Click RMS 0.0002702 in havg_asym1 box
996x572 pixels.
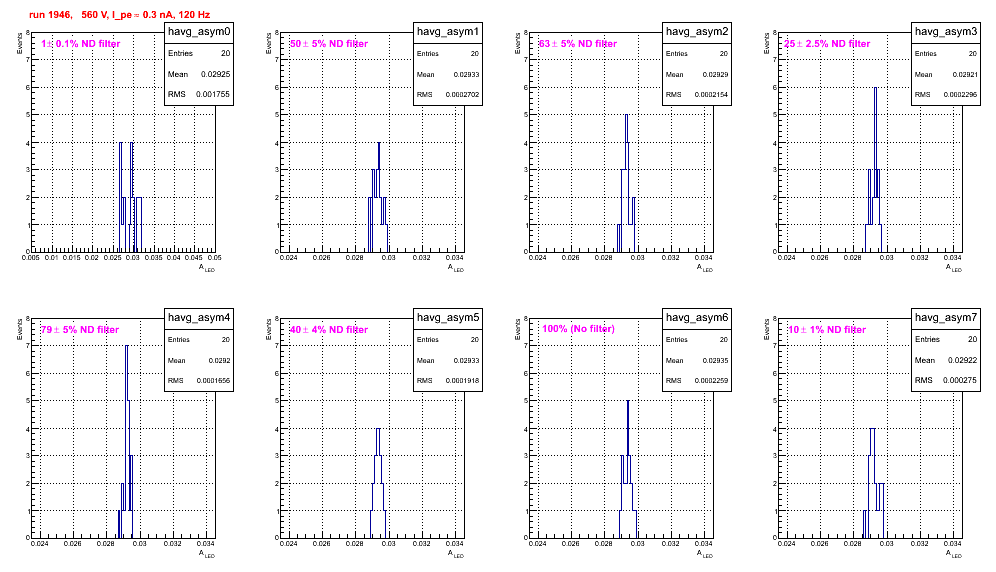pos(448,94)
